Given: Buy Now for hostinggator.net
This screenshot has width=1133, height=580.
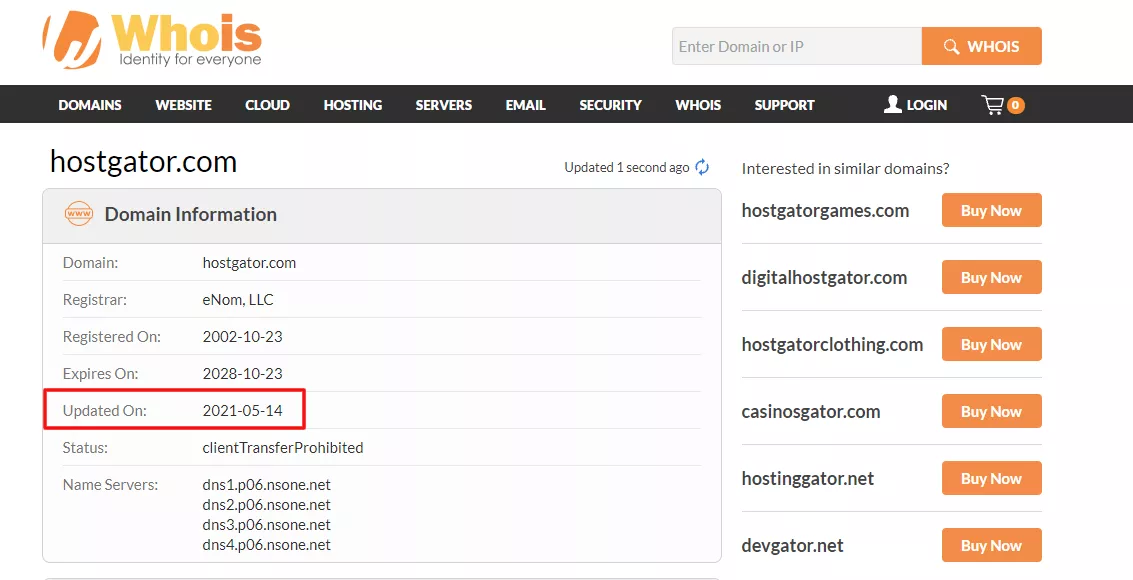Looking at the screenshot, I should [x=991, y=478].
